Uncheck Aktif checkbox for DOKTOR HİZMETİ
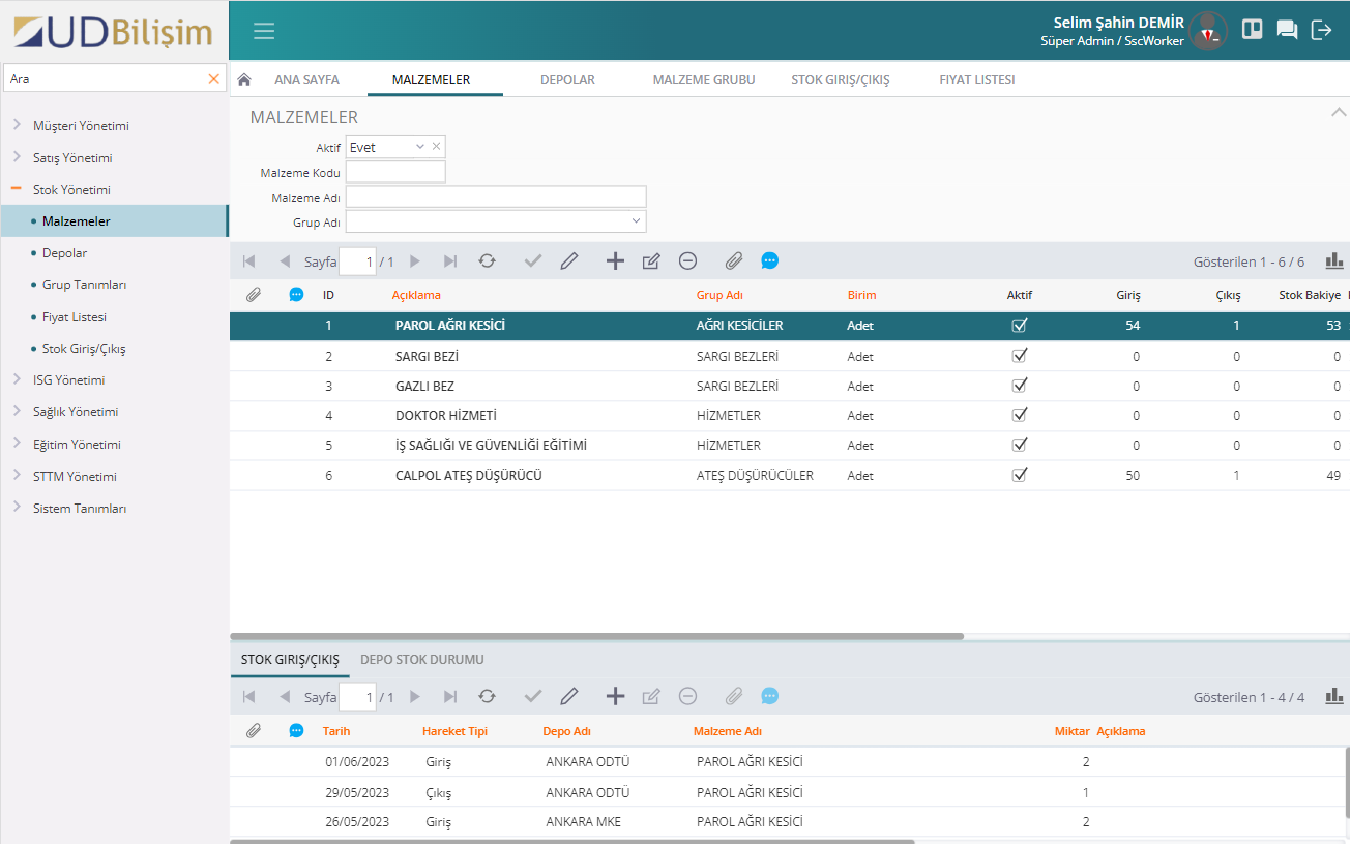The height and width of the screenshot is (844, 1350). (1019, 415)
